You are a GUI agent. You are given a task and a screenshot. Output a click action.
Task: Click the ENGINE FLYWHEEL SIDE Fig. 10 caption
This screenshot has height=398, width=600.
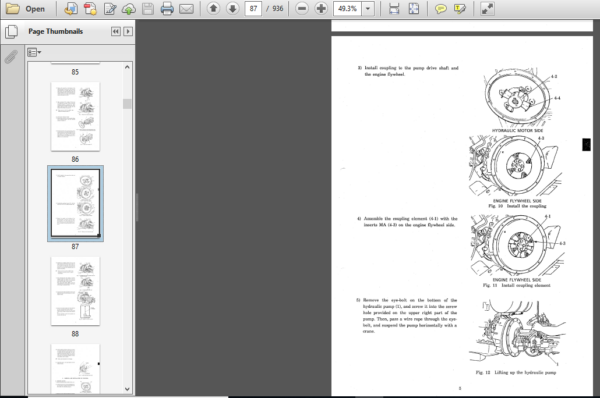(517, 204)
